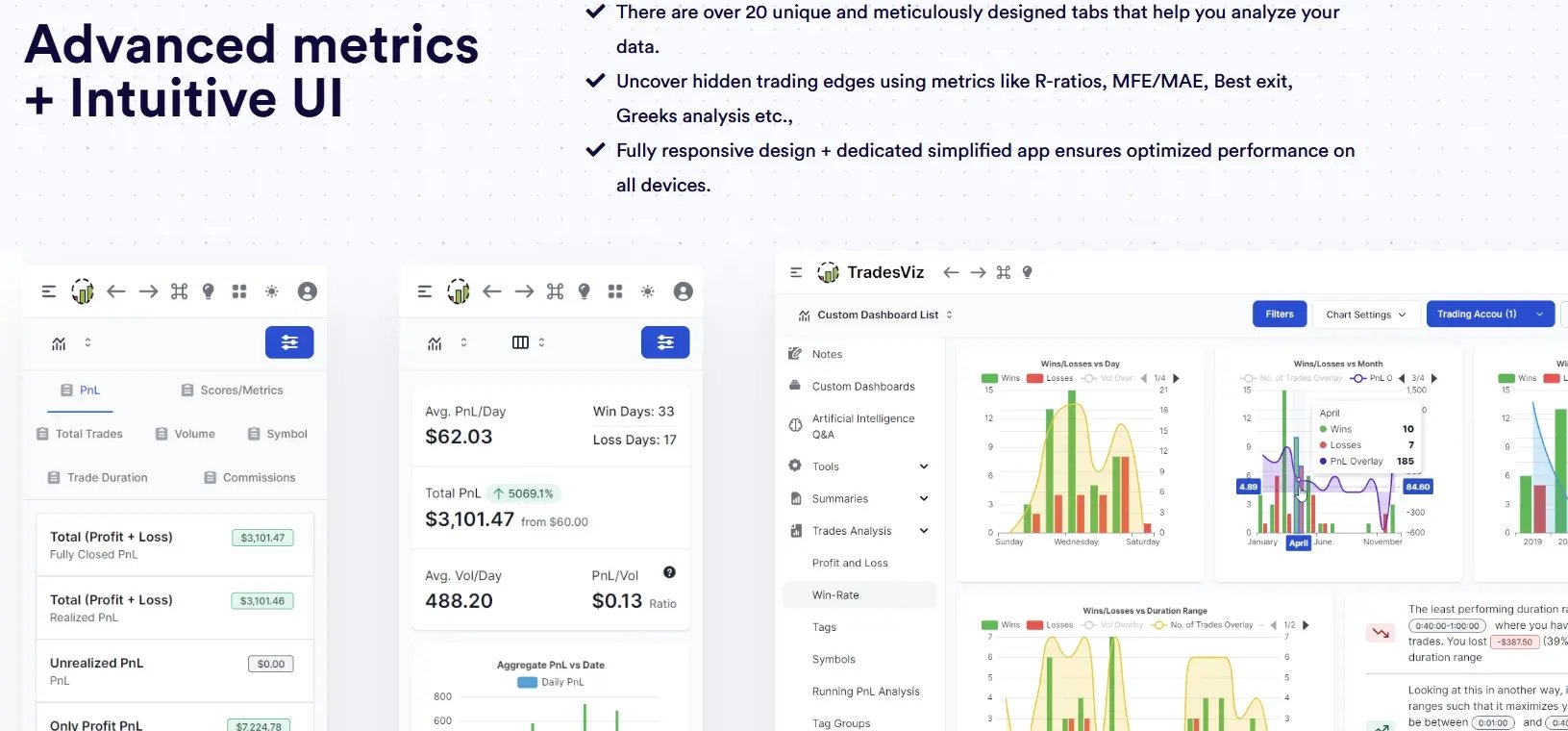The image size is (1568, 731).
Task: Collapse sidebar with desktop dashboard hamburger icon
Action: pos(796,272)
